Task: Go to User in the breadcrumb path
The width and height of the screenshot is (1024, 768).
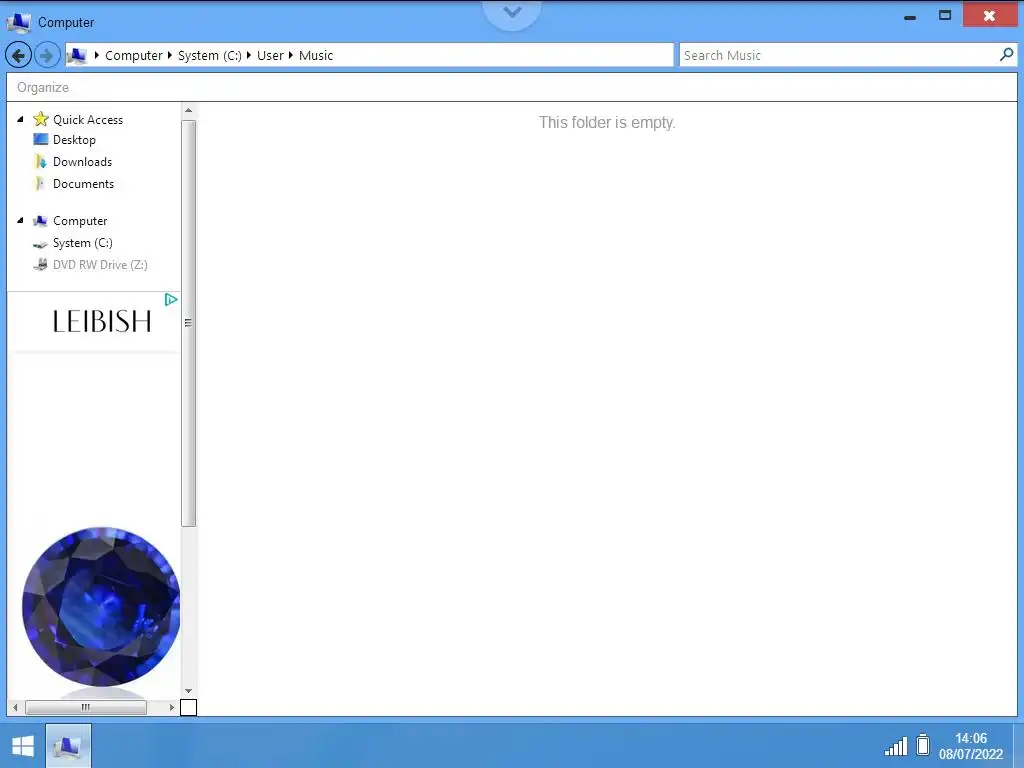Action: coord(270,56)
